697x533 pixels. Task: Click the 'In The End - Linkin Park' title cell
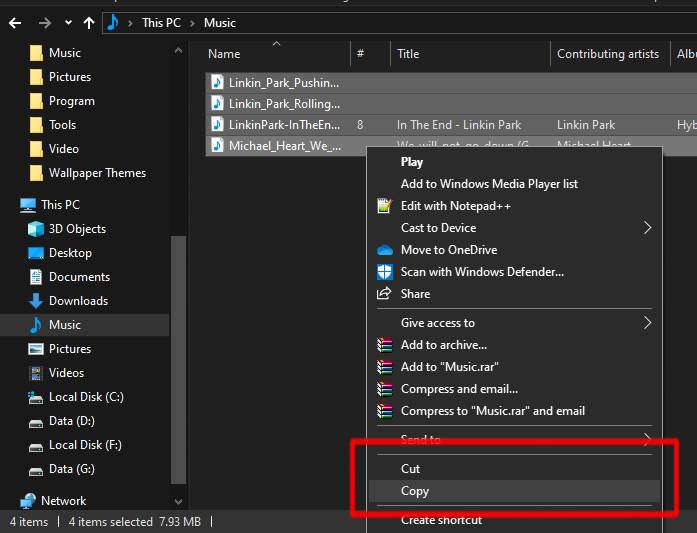click(459, 125)
